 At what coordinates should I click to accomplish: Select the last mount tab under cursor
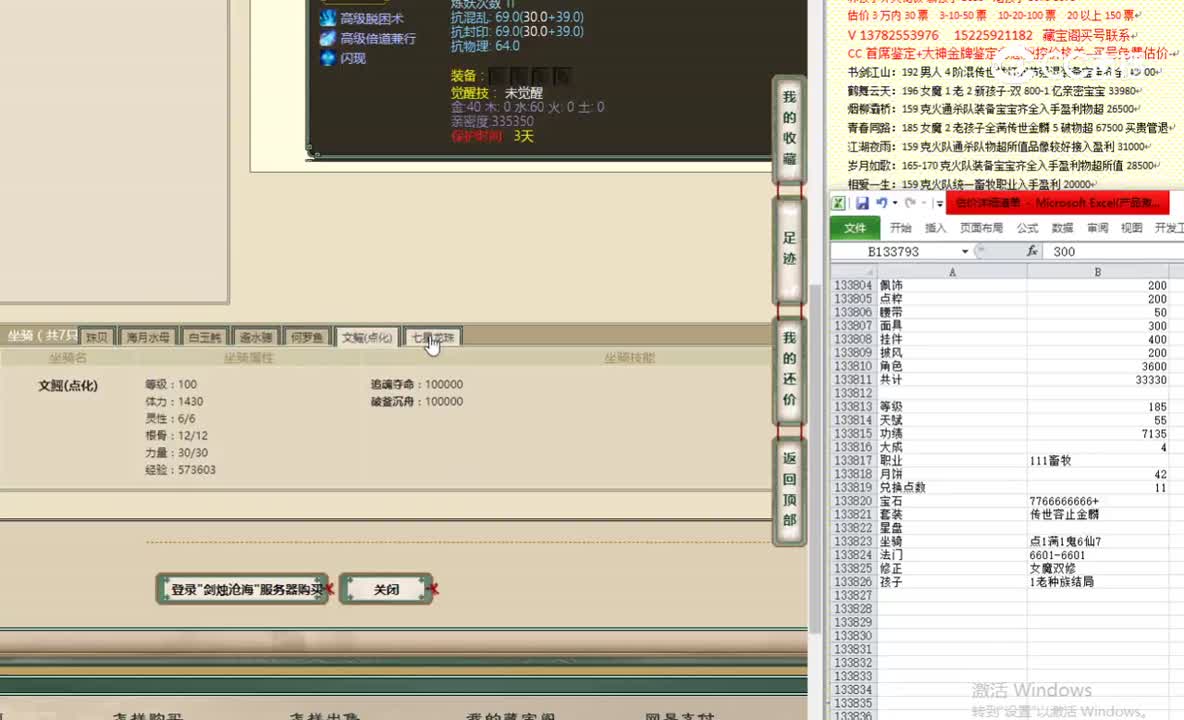click(433, 337)
